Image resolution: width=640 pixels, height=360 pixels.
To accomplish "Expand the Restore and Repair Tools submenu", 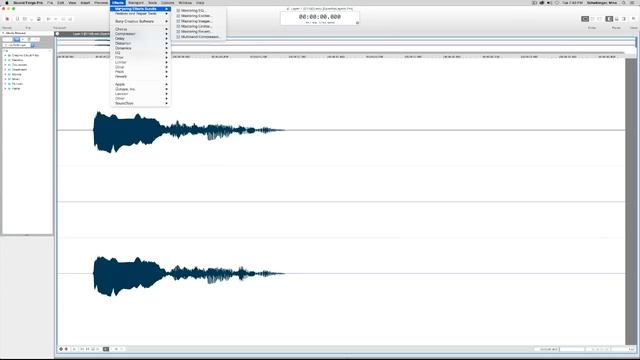I will 140,13.
